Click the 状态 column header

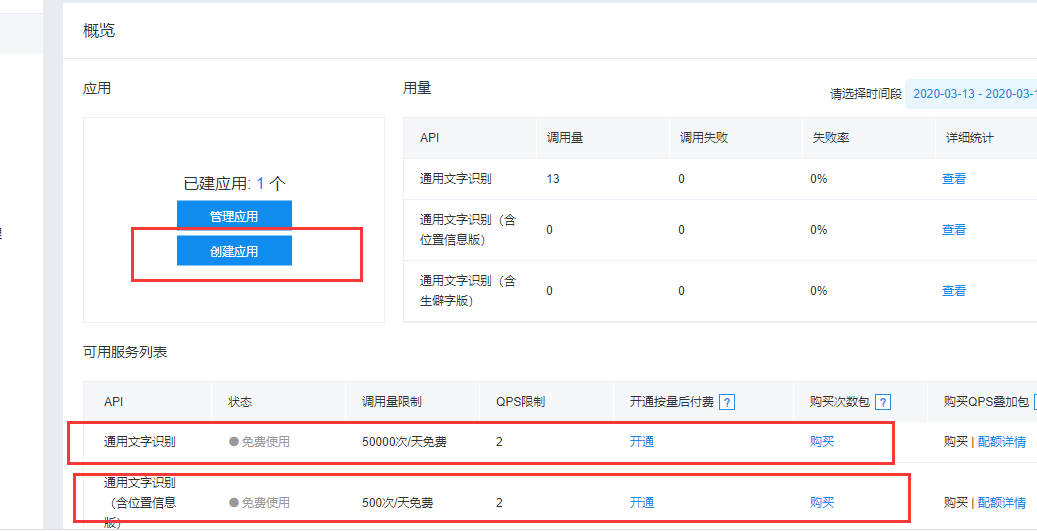point(240,401)
